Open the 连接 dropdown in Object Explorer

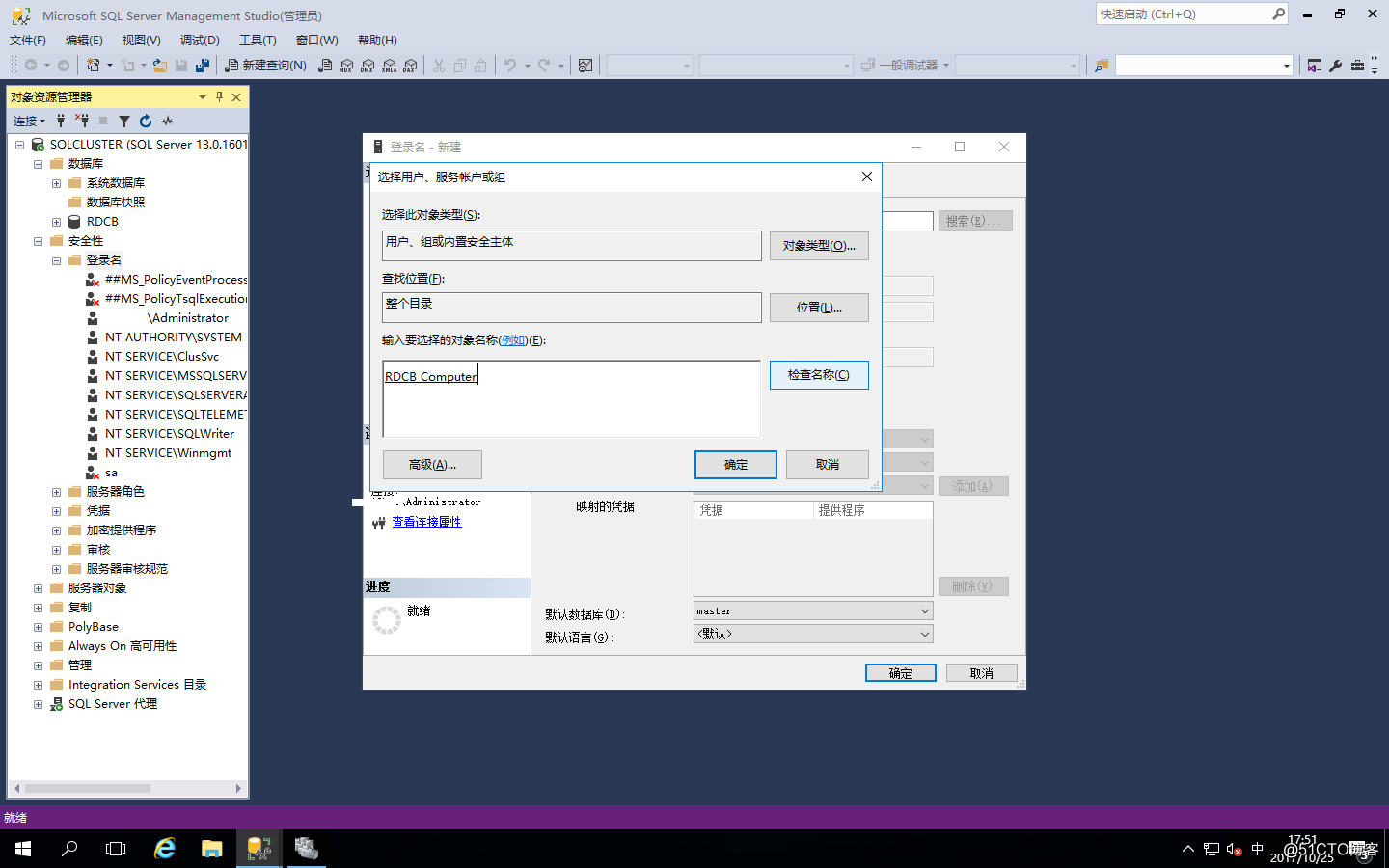point(29,121)
